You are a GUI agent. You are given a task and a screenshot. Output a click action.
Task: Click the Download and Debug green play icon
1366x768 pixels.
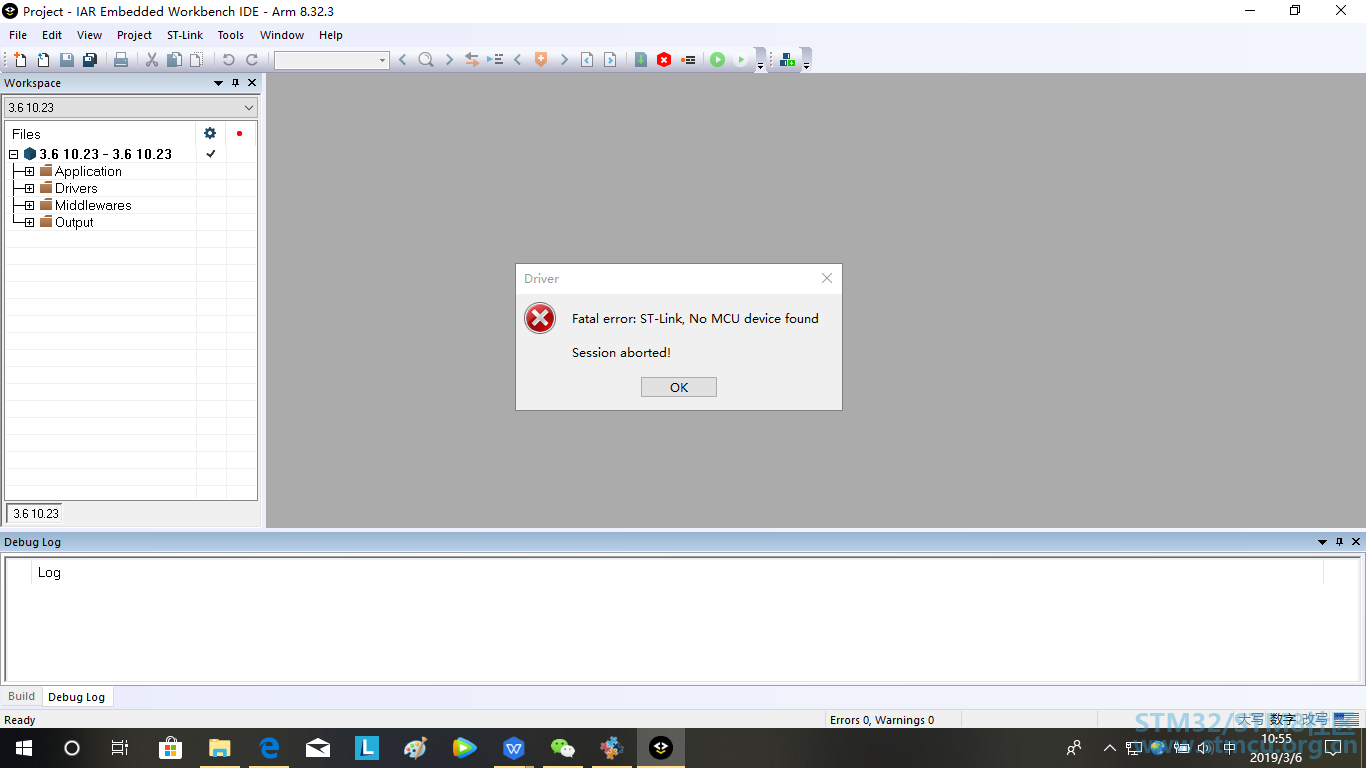717,60
